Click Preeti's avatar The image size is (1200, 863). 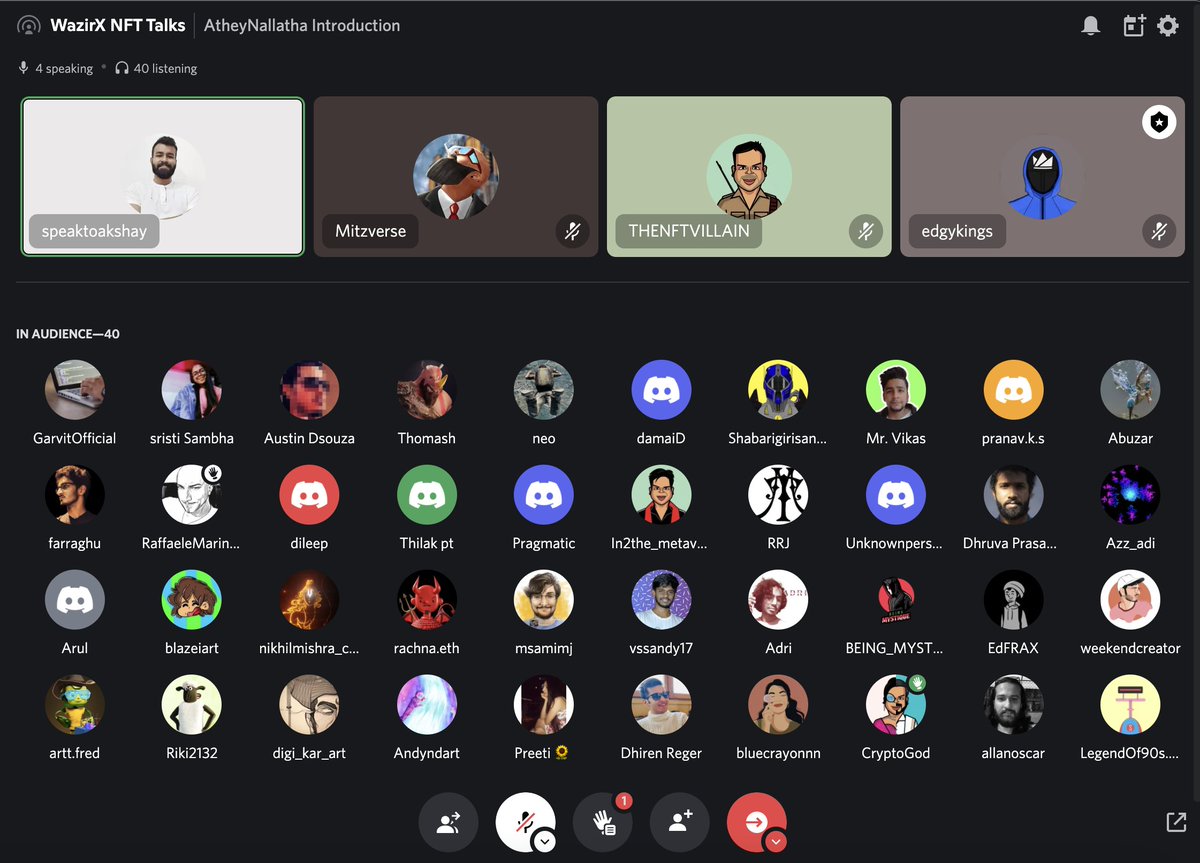coord(544,705)
